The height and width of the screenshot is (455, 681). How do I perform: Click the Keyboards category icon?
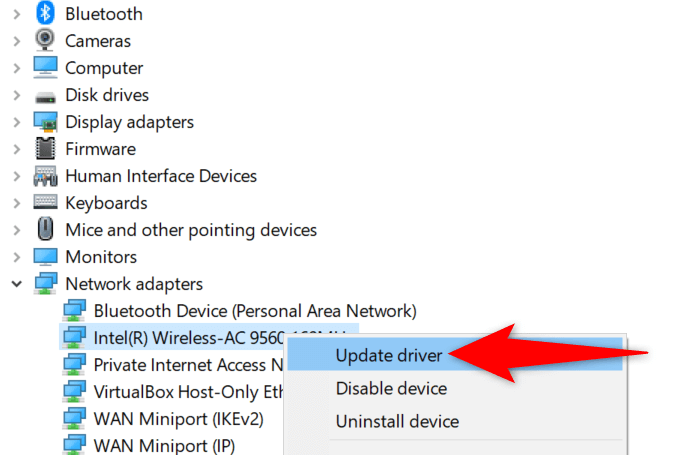[46, 203]
